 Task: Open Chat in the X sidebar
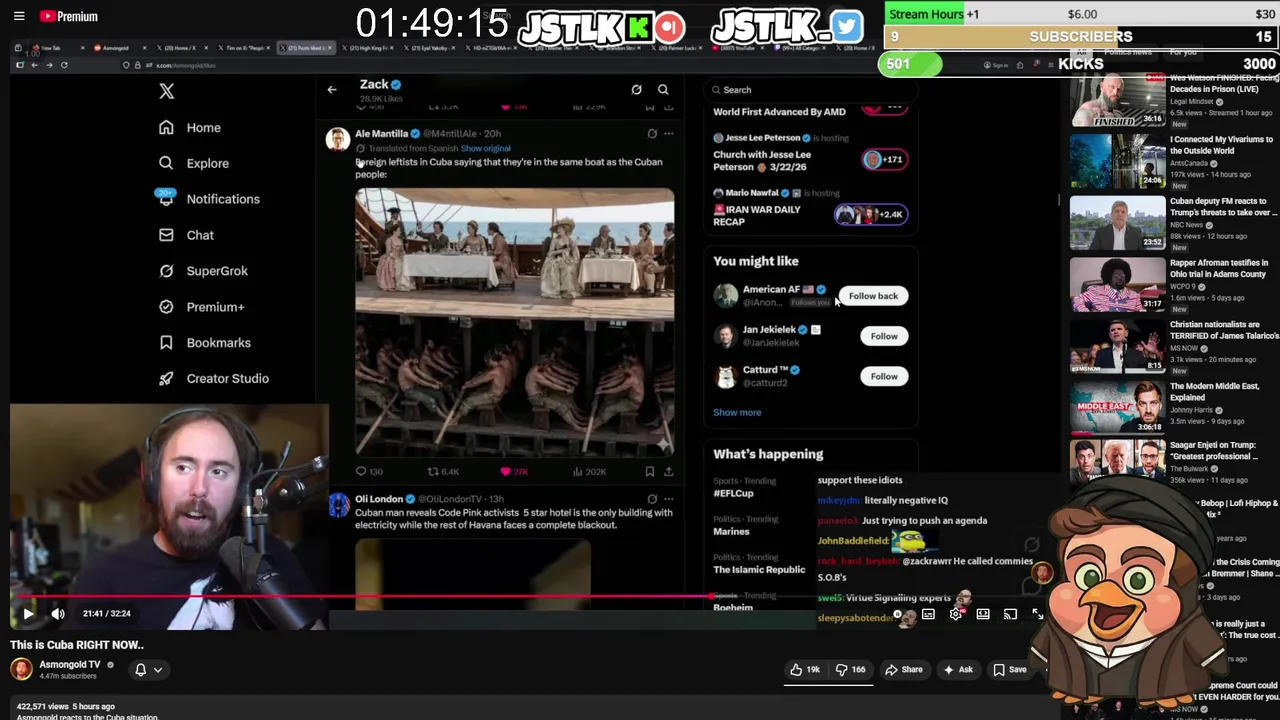point(186,235)
